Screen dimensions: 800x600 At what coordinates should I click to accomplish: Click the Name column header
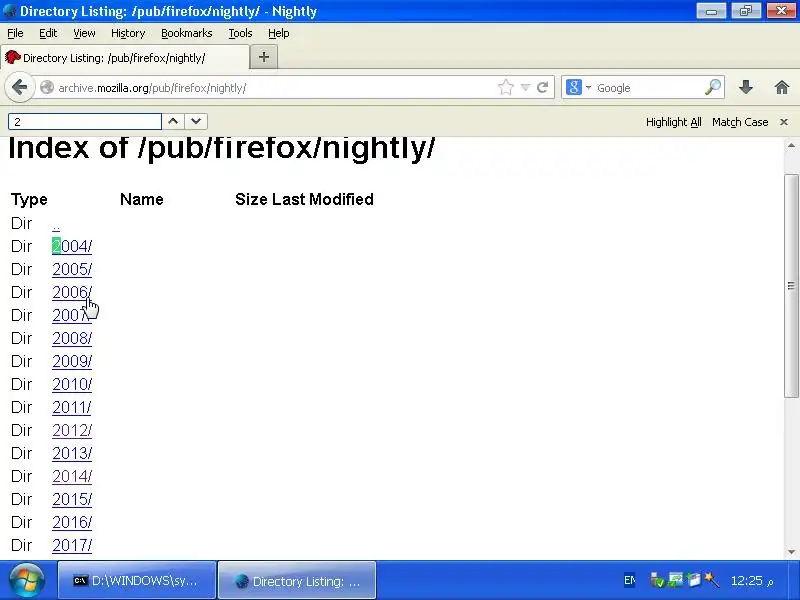142,199
